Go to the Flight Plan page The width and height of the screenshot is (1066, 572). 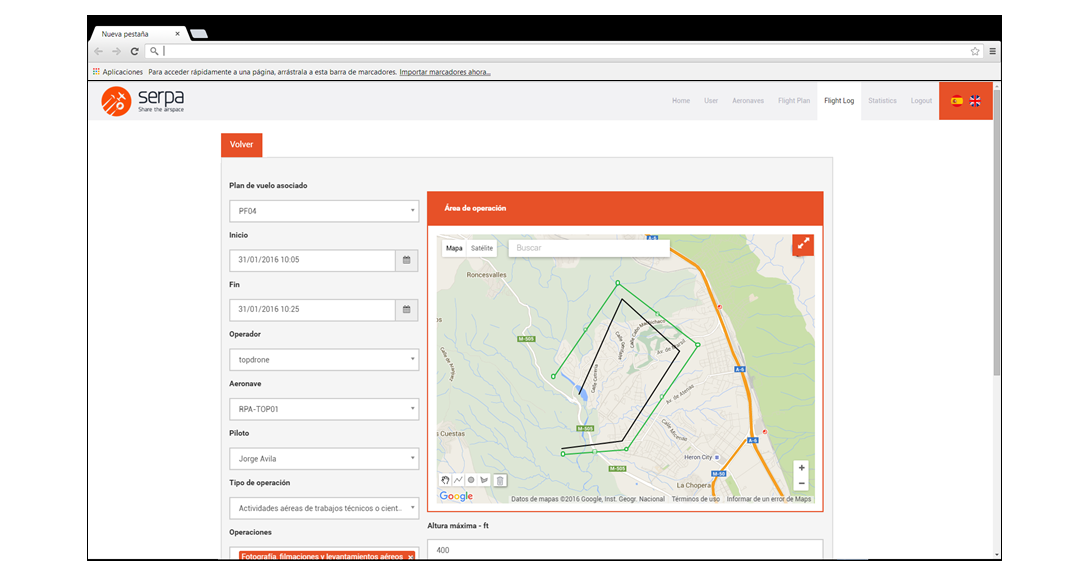[794, 101]
